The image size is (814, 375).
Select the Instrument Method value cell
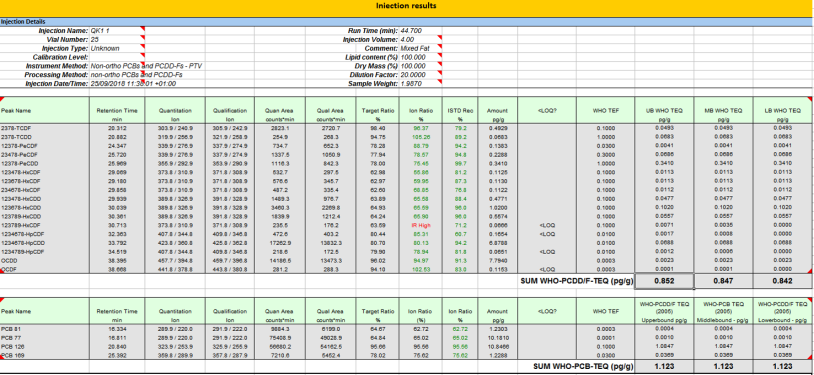pos(146,66)
